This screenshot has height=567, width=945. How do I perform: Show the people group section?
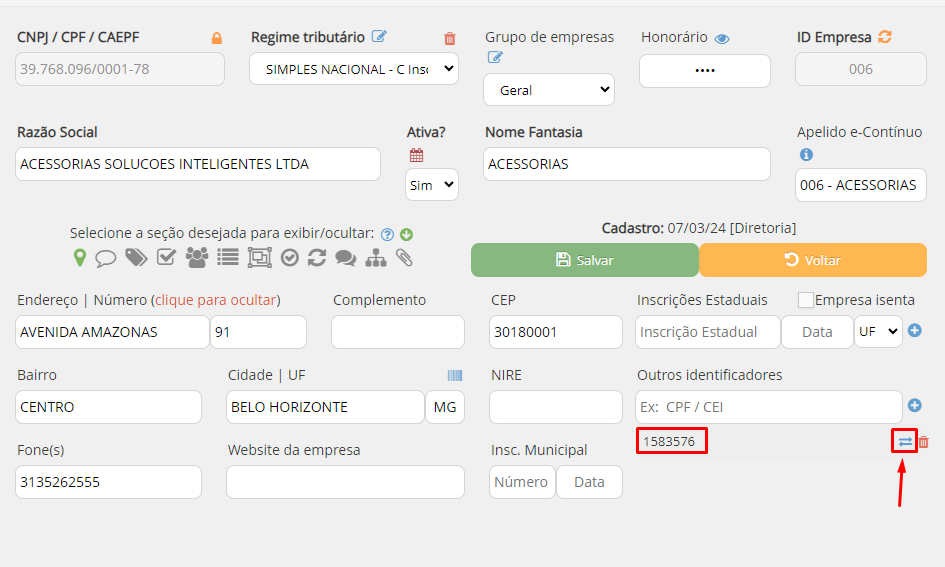(x=197, y=258)
